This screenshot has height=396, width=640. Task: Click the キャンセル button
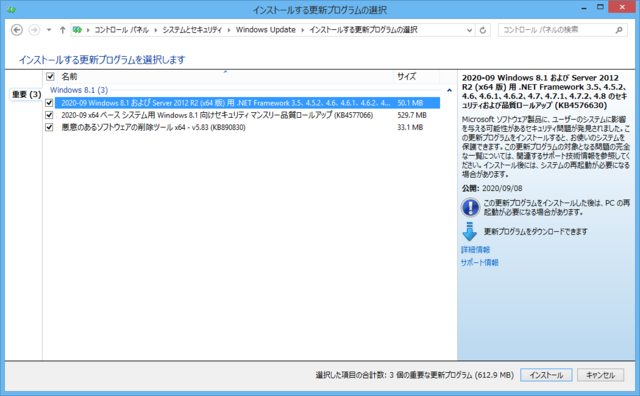[x=600, y=375]
